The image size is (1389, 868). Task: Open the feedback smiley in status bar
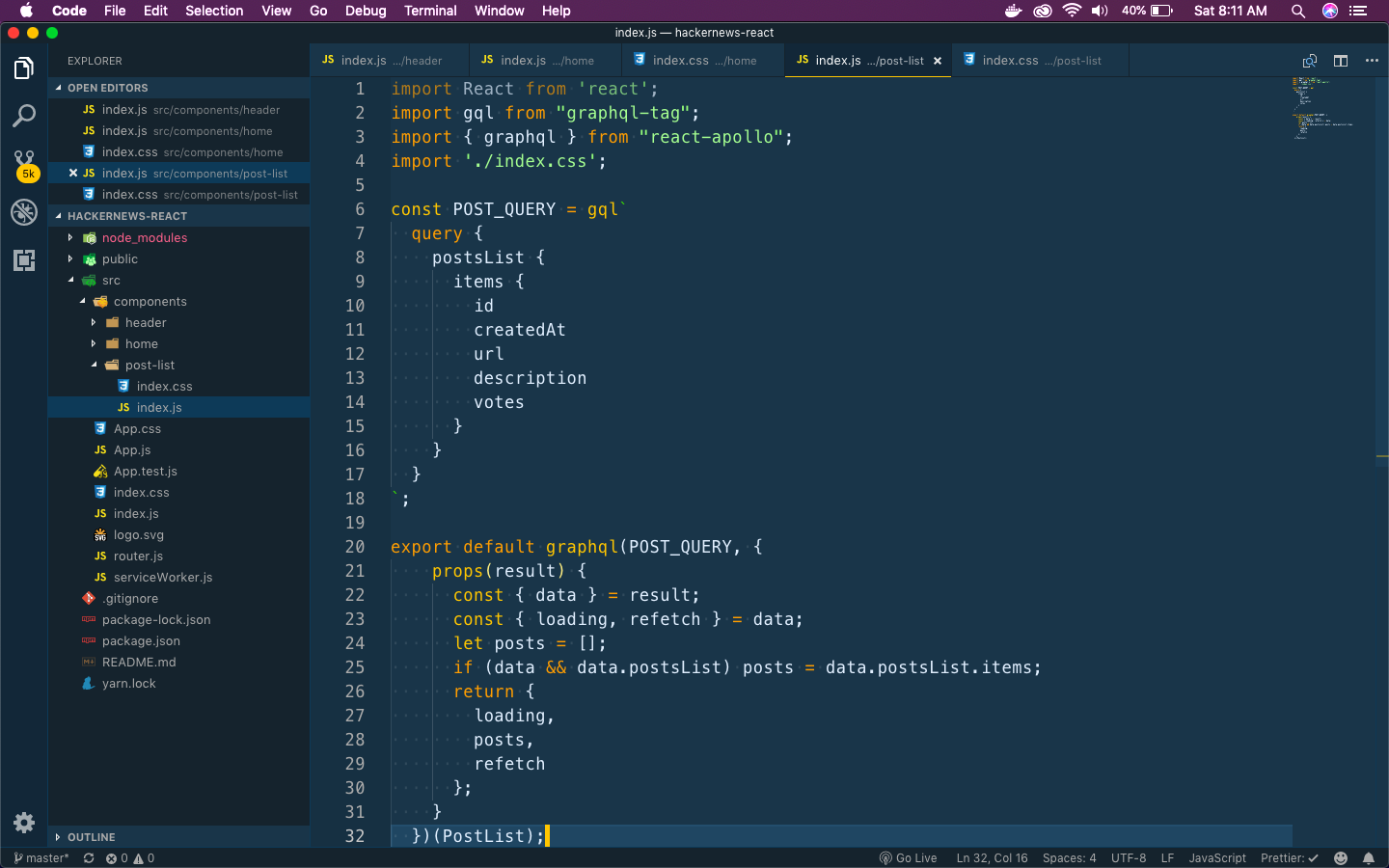1341,858
